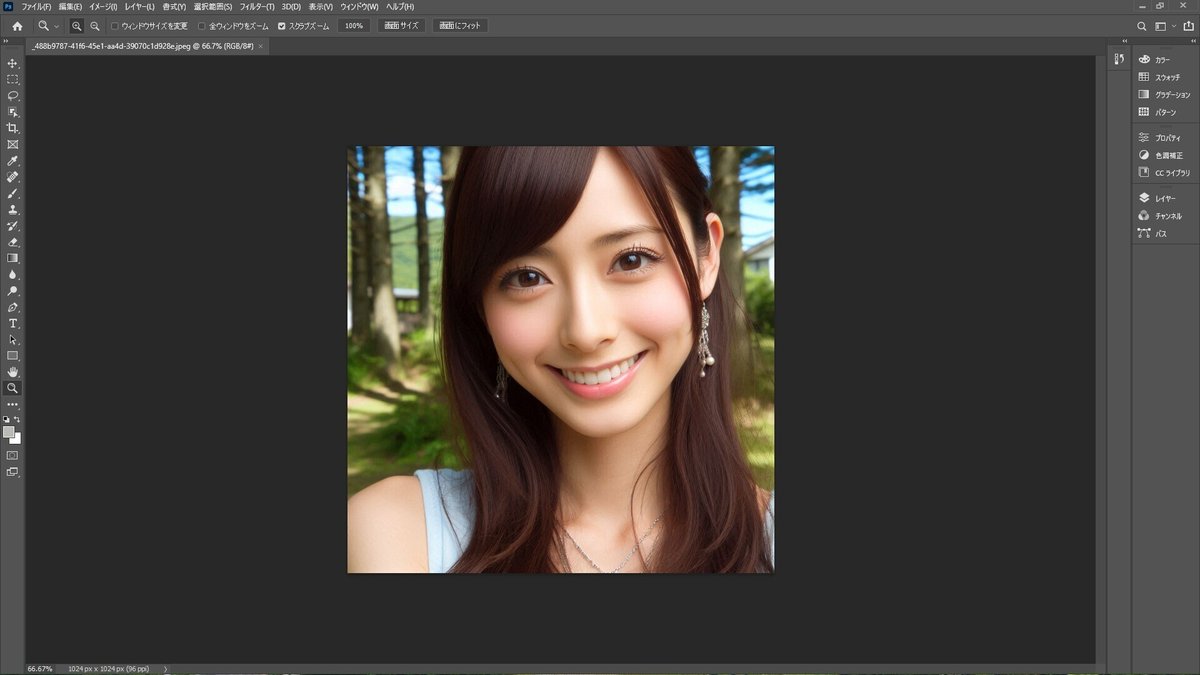
Task: Enable 全ウィンドウをズーム option
Action: 201,25
